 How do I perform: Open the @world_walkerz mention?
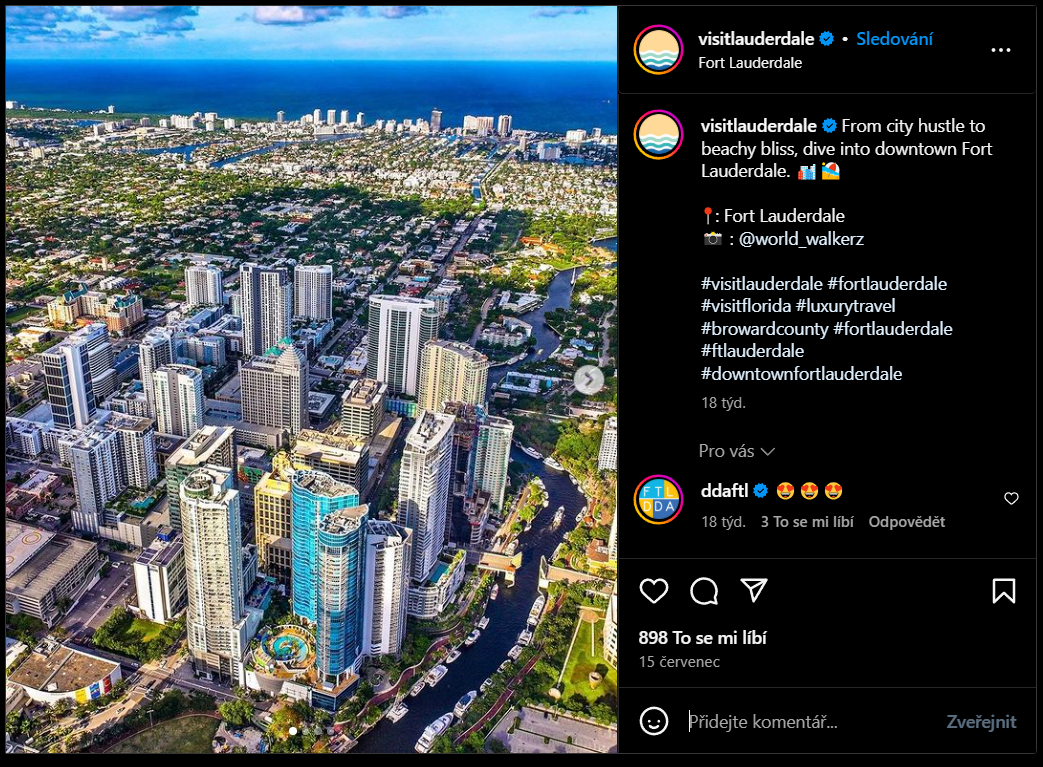pyautogui.click(x=801, y=239)
